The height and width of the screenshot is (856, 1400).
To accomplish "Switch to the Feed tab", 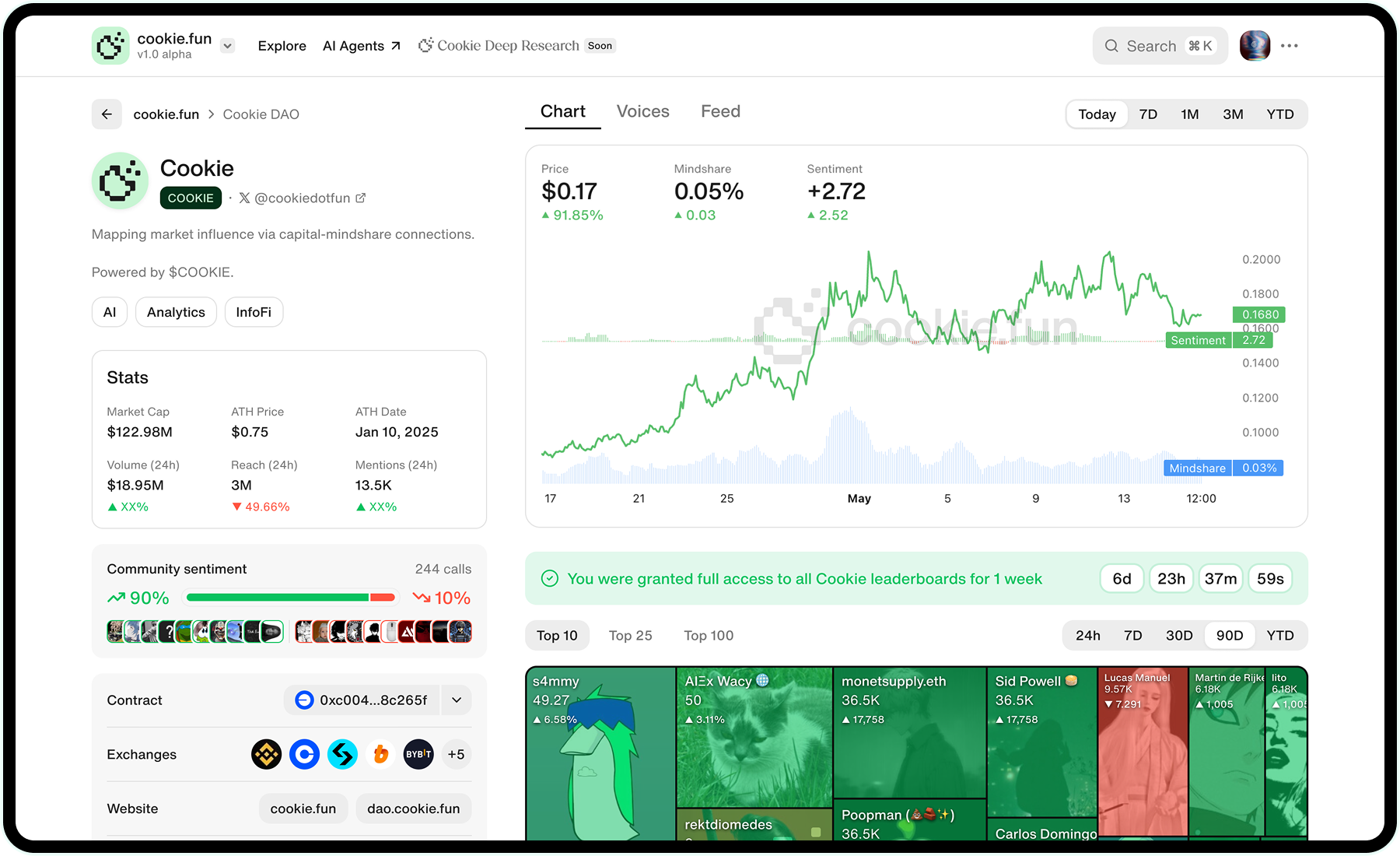I will point(720,111).
